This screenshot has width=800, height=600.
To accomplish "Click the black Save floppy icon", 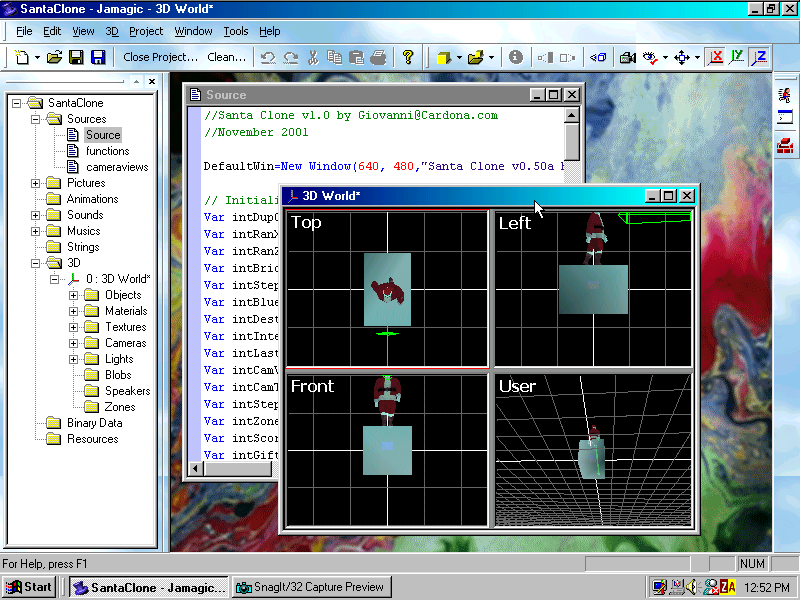I will click(x=76, y=57).
